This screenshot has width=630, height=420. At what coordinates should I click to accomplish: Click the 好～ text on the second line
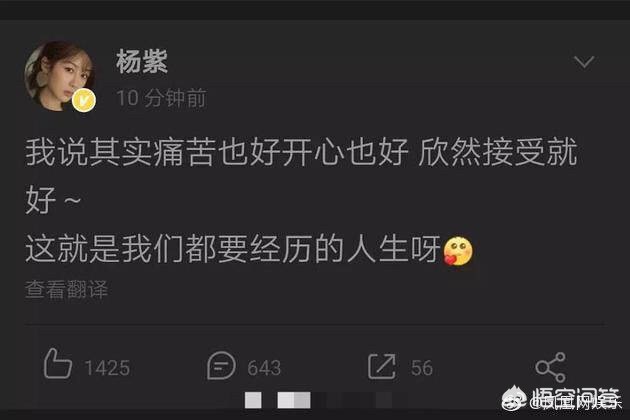(53, 200)
